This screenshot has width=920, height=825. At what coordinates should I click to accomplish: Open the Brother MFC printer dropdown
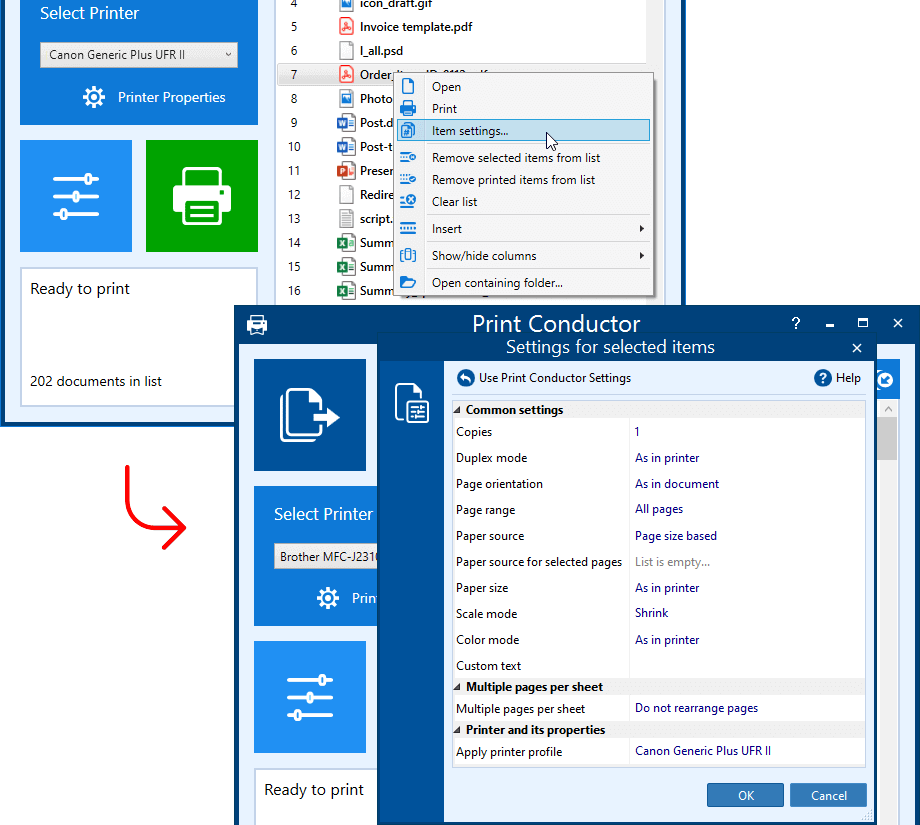tap(326, 556)
